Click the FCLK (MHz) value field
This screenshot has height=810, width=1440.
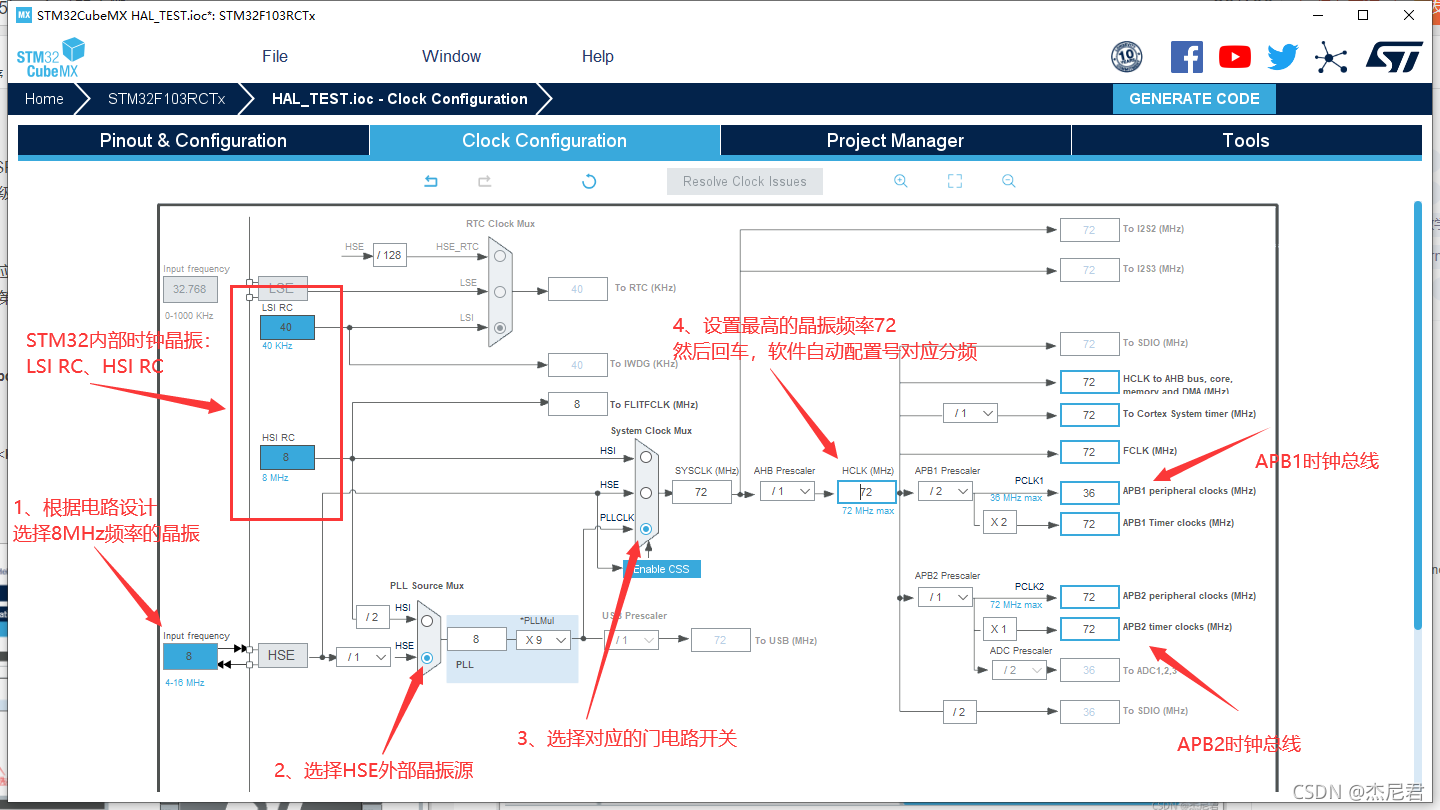(x=1089, y=451)
